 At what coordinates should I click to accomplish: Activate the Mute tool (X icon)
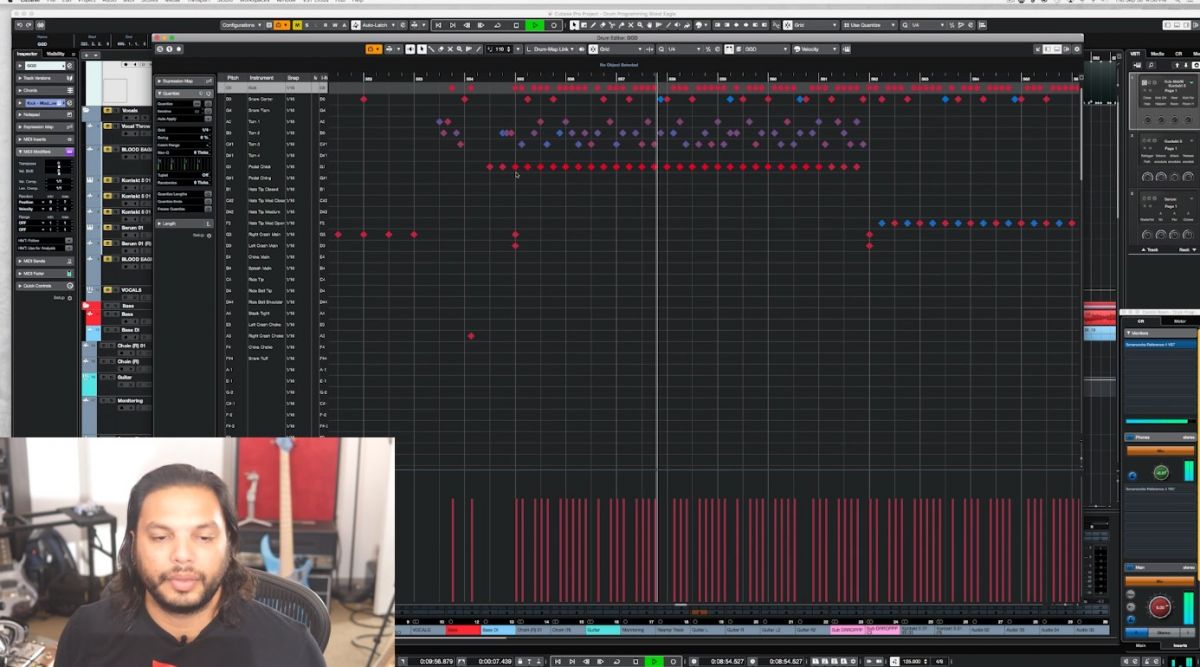[x=450, y=48]
